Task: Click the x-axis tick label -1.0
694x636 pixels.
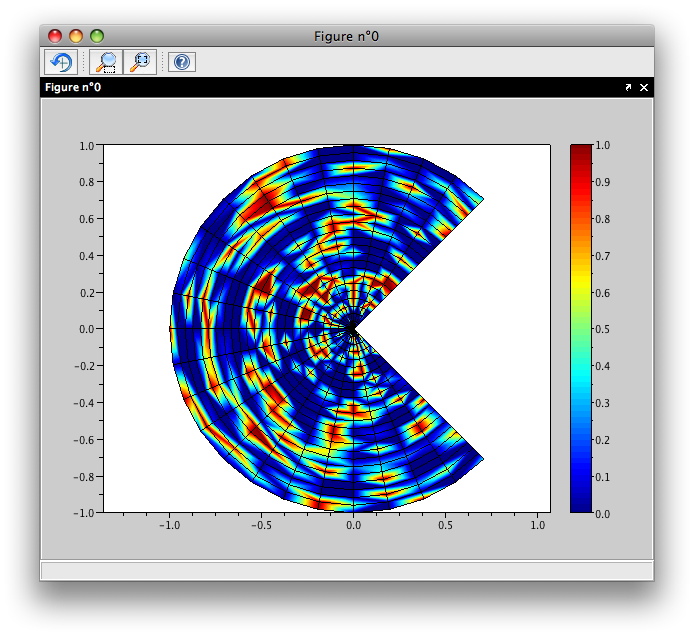Action: click(169, 524)
